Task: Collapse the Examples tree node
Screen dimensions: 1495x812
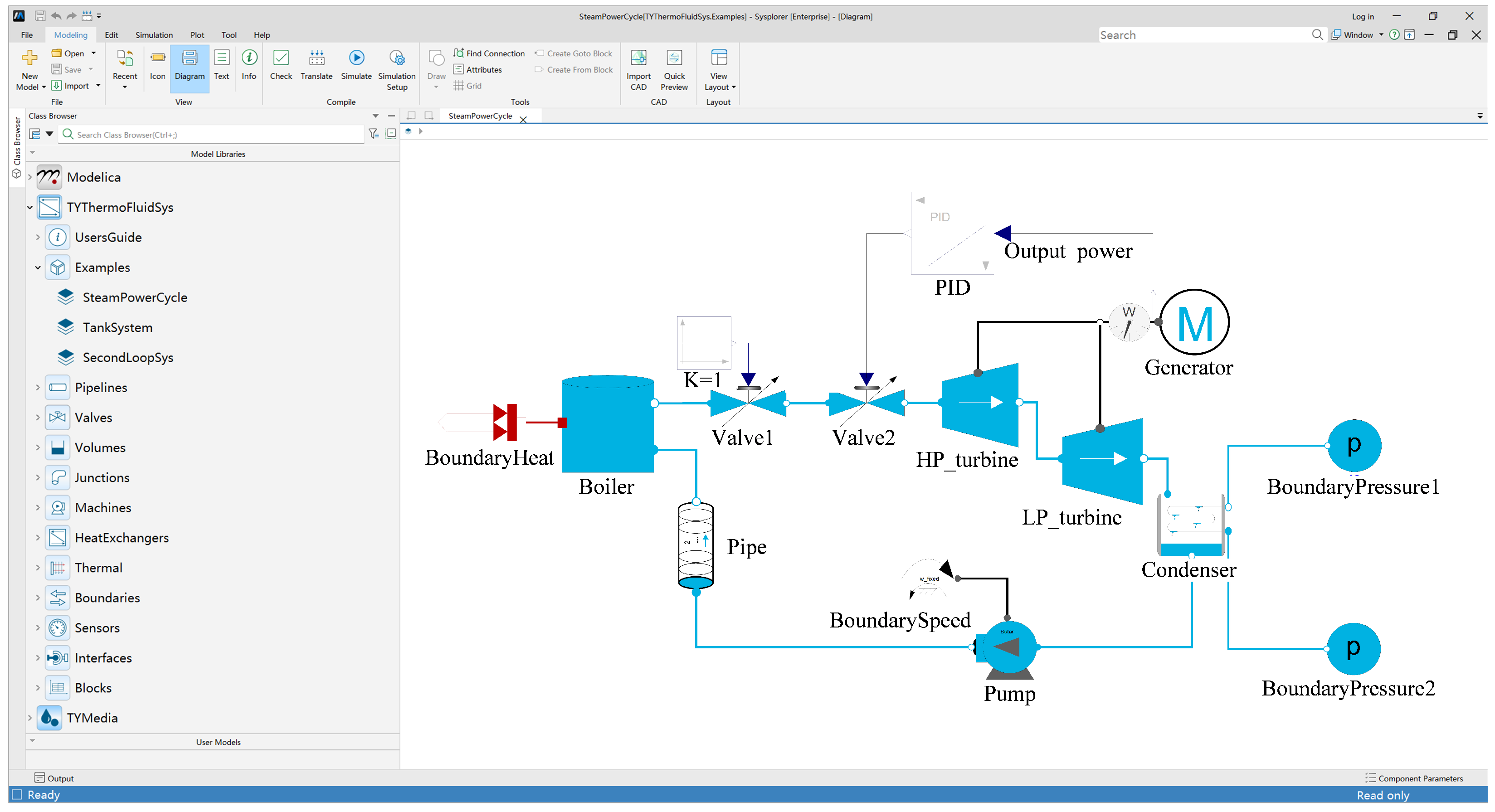Action: point(38,267)
